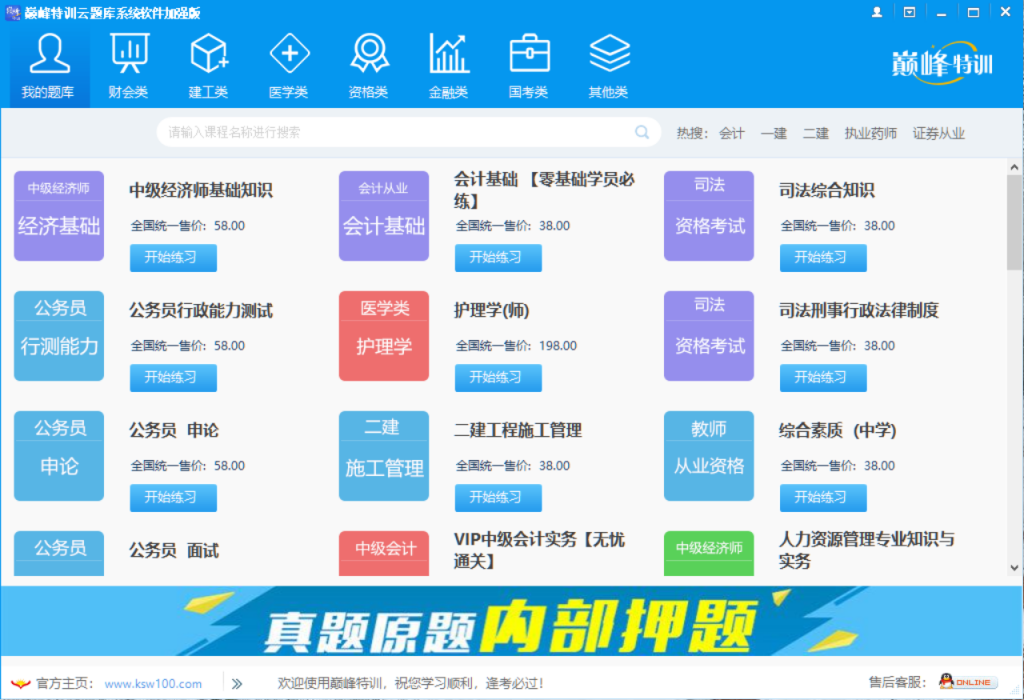Click the 人力资源管理专业知识与实务 title

tap(867, 550)
